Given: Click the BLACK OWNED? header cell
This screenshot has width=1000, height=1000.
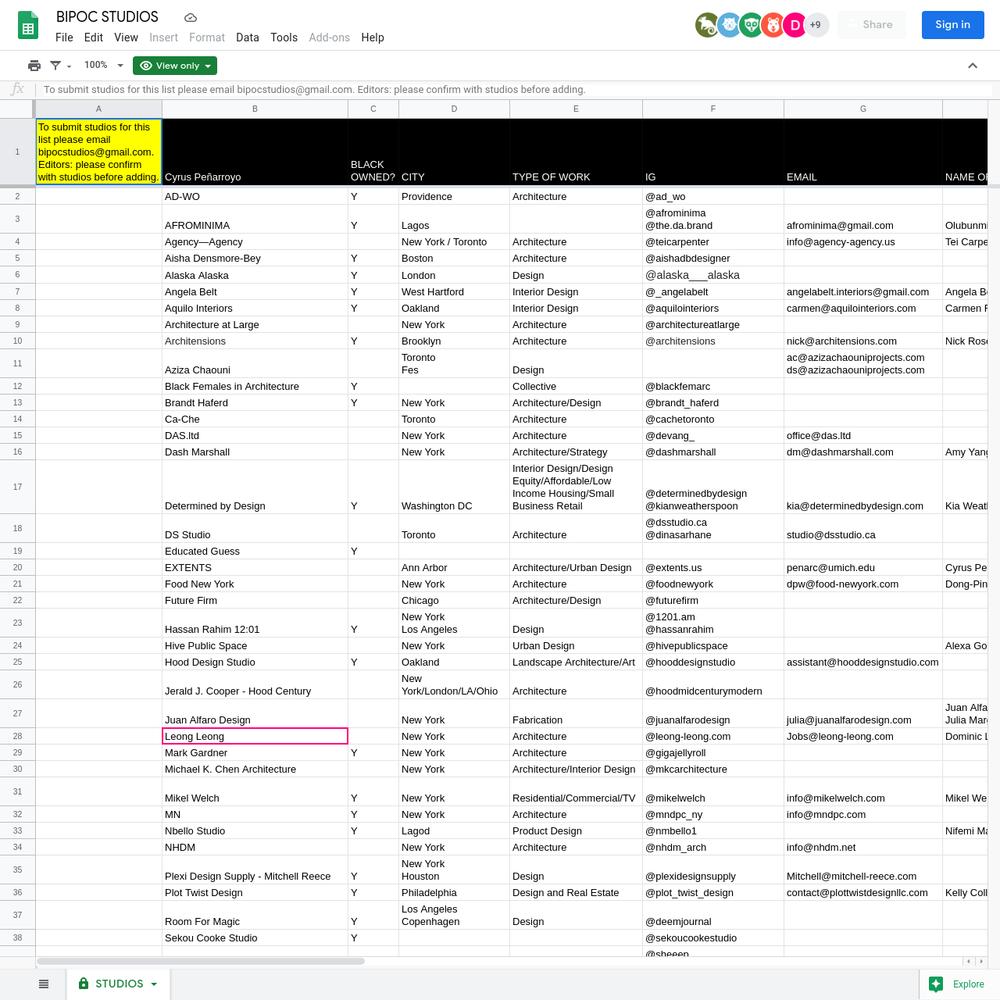Looking at the screenshot, I should pos(373,152).
